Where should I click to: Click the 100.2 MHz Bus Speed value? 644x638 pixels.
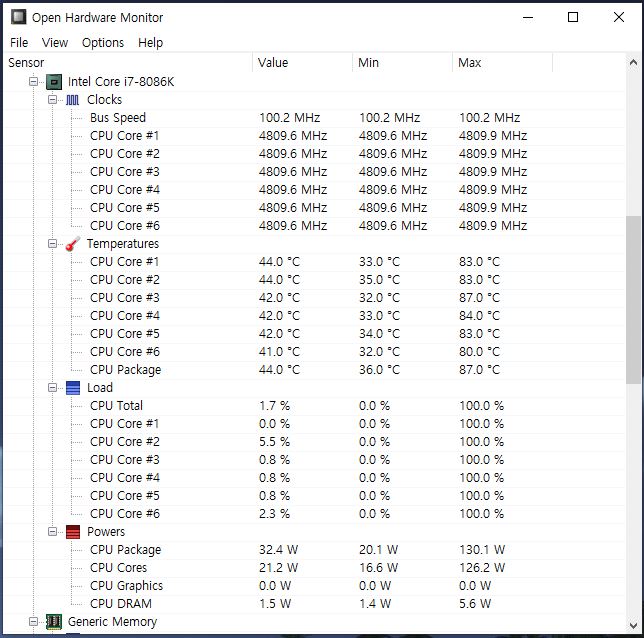pyautogui.click(x=290, y=118)
